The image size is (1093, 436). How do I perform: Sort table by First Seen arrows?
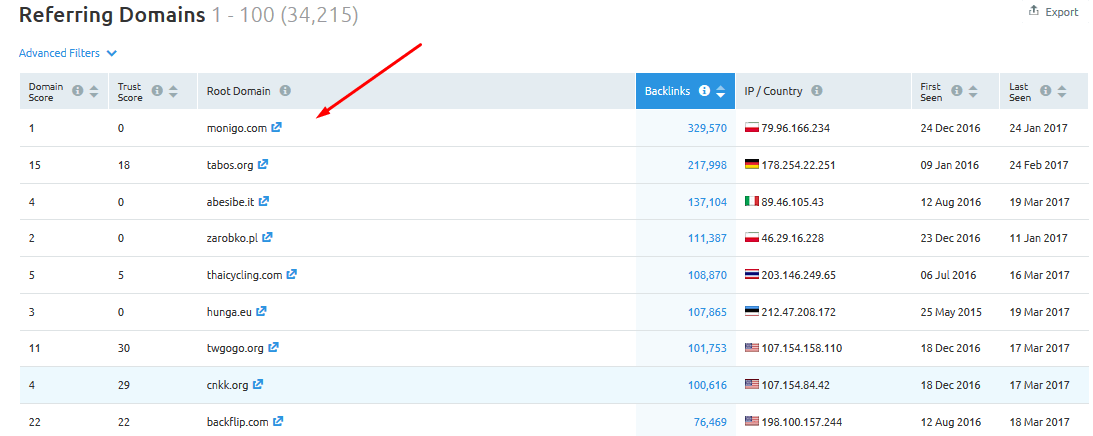pyautogui.click(x=973, y=91)
